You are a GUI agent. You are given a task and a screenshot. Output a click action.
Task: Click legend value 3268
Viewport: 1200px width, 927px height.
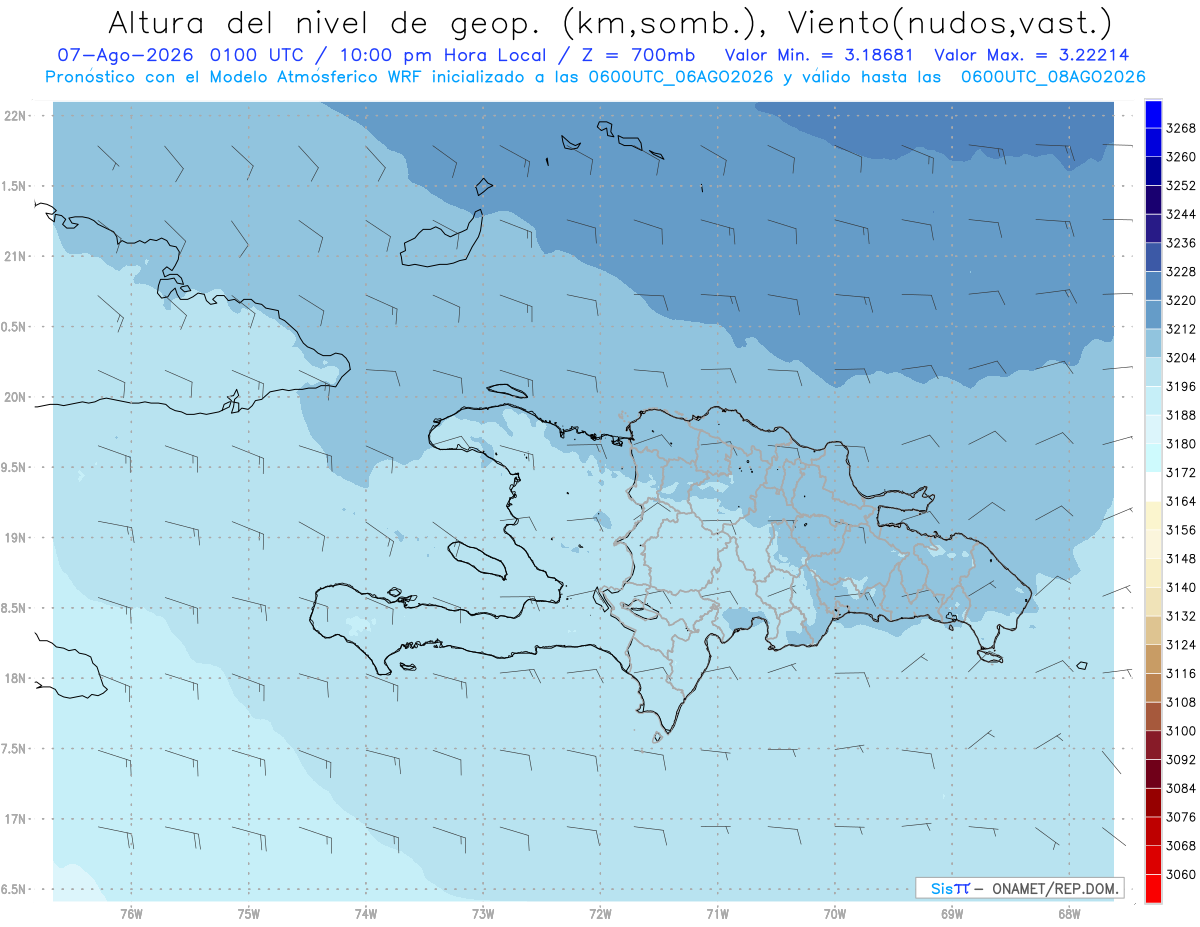(1181, 128)
